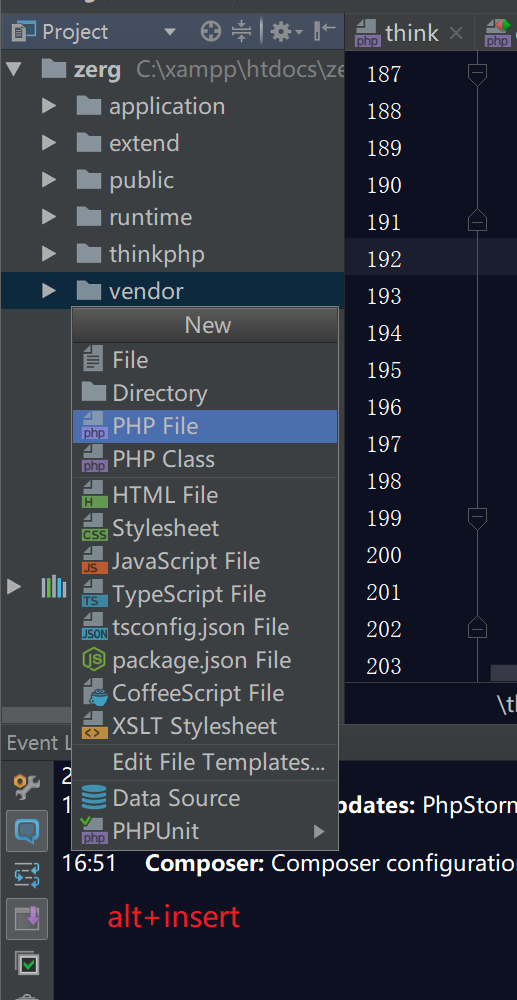Toggle soft wraps icon in Event Log
This screenshot has width=517, height=1000.
pos(27,874)
